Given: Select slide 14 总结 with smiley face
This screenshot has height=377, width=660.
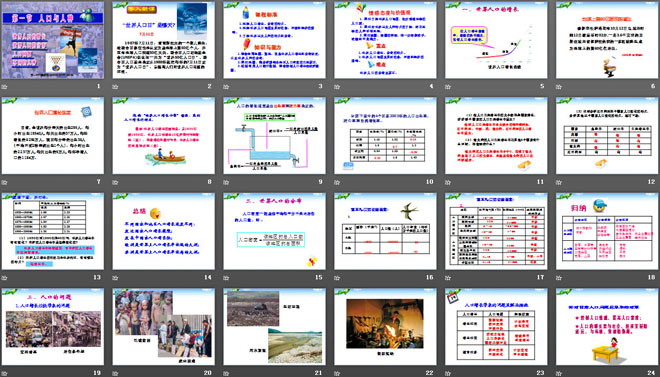Looking at the screenshot, I should tap(163, 231).
